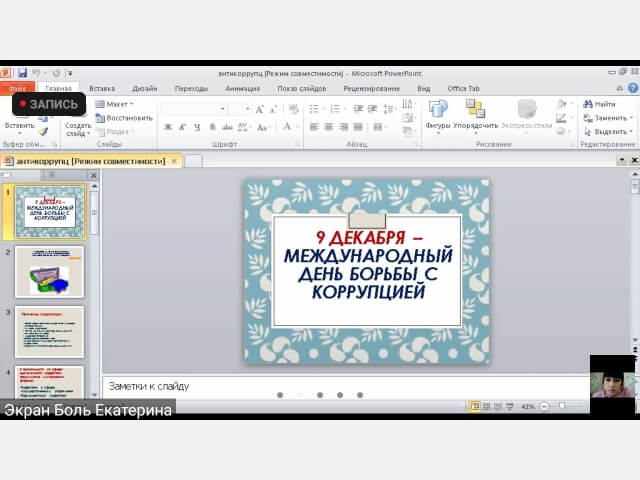This screenshot has width=640, height=480.
Task: Open the Customize Quick Access Toolbar arrow
Action: pos(70,73)
